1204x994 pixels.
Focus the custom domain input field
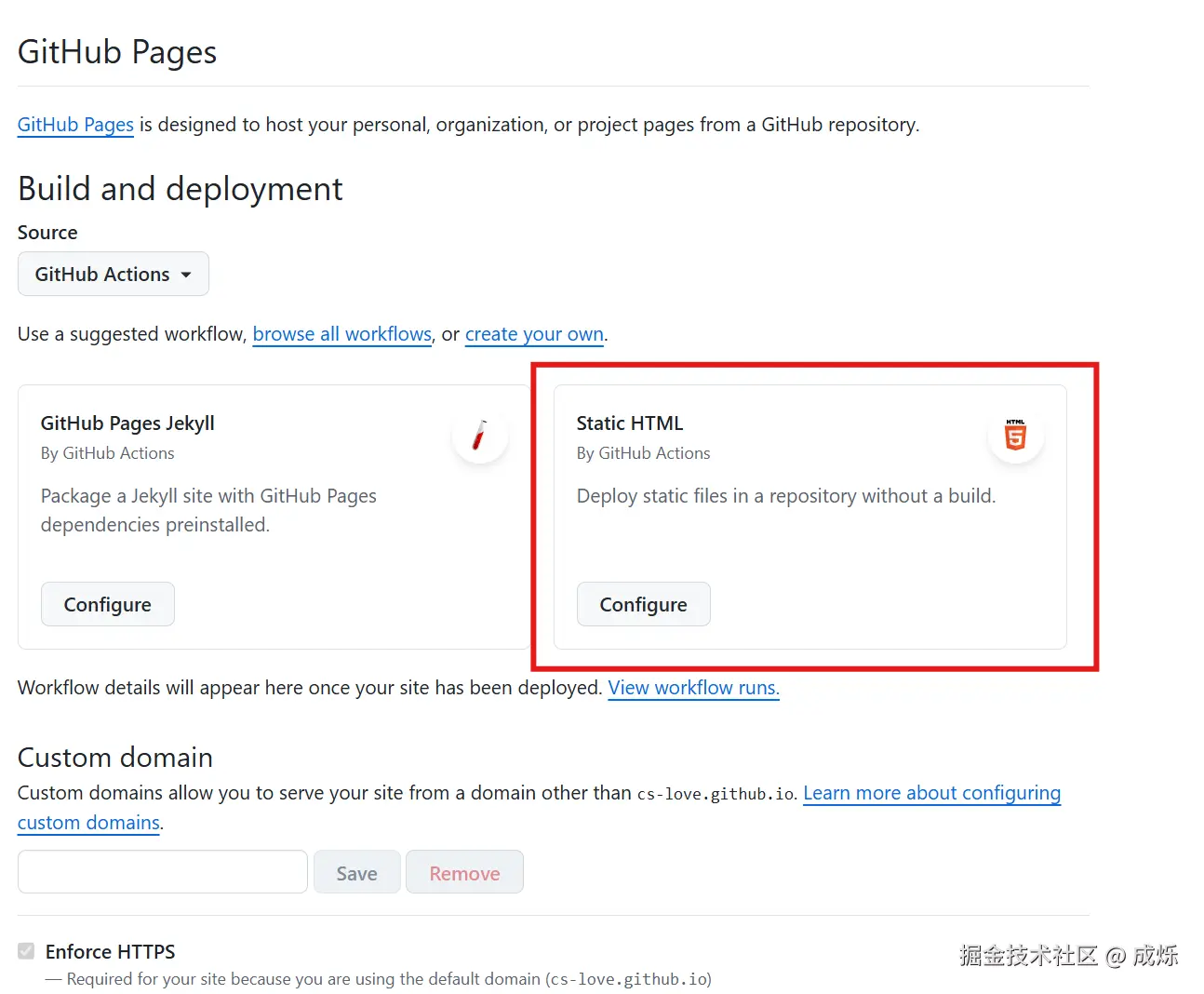[x=163, y=872]
